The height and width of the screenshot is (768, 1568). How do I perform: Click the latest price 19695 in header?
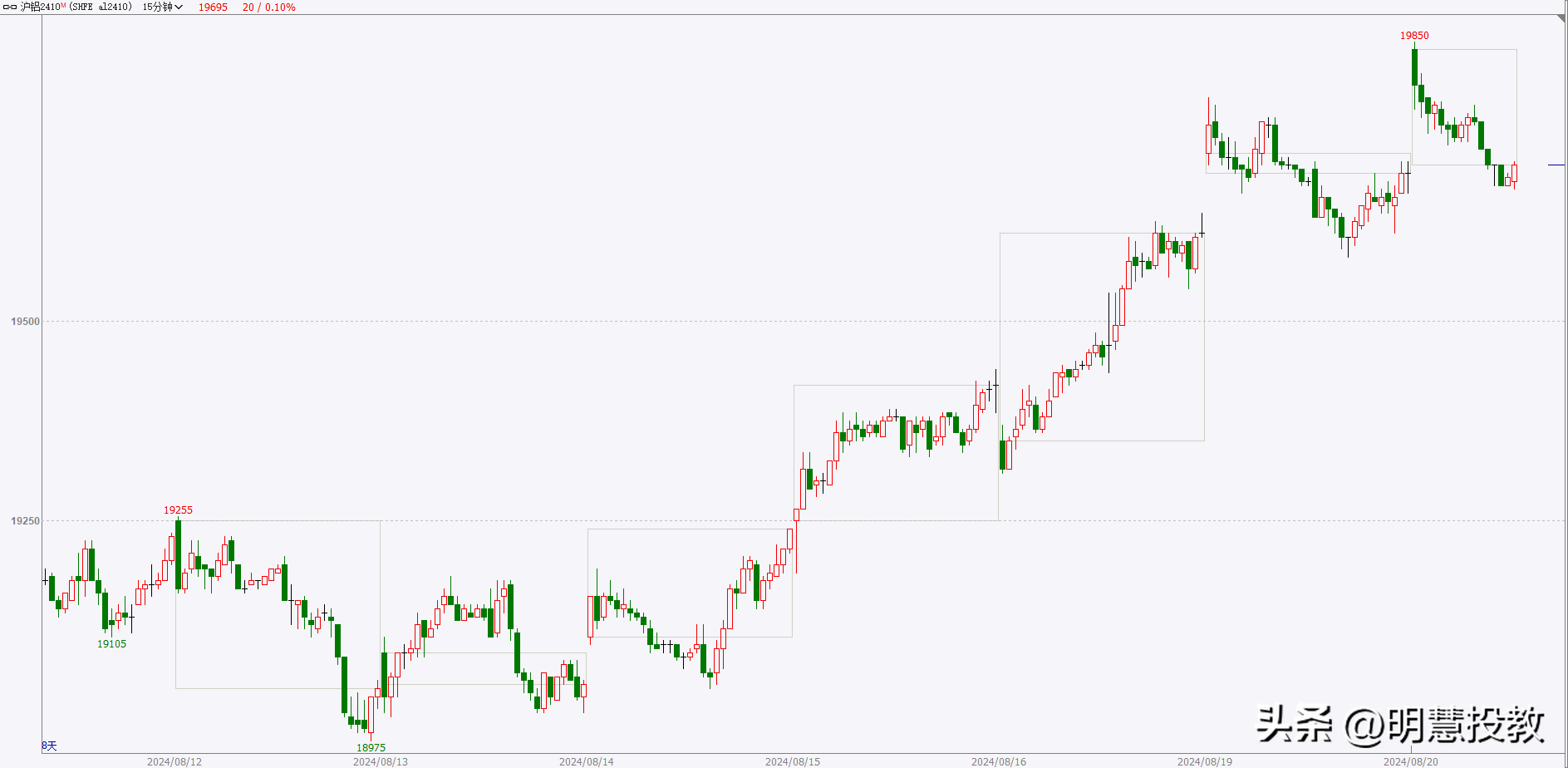pyautogui.click(x=213, y=7)
